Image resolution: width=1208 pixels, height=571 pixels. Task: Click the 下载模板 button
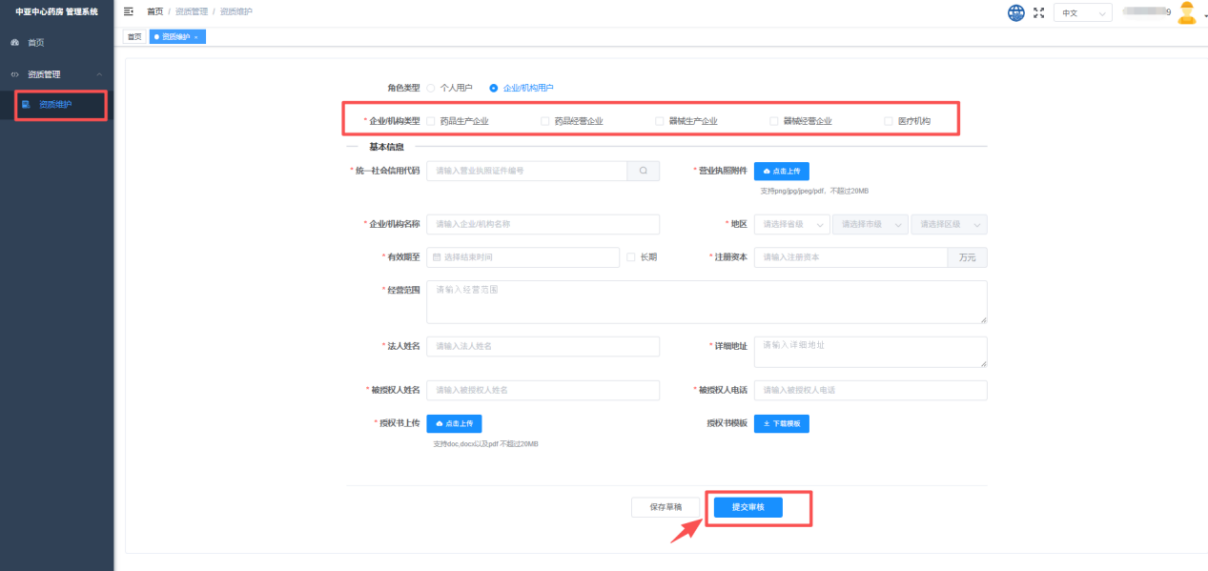tap(781, 424)
